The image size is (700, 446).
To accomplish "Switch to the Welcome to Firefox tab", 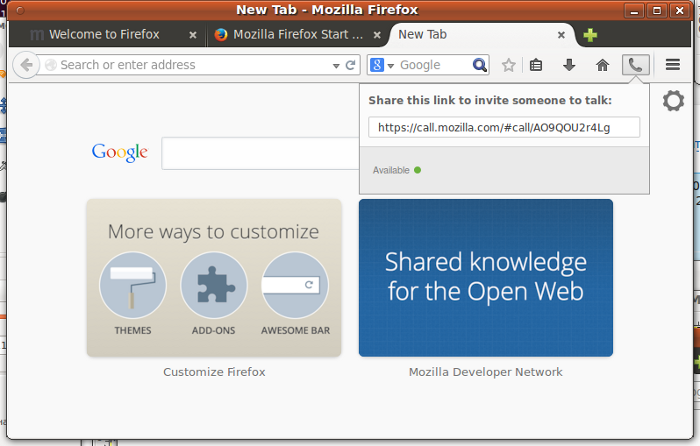I will coord(104,34).
